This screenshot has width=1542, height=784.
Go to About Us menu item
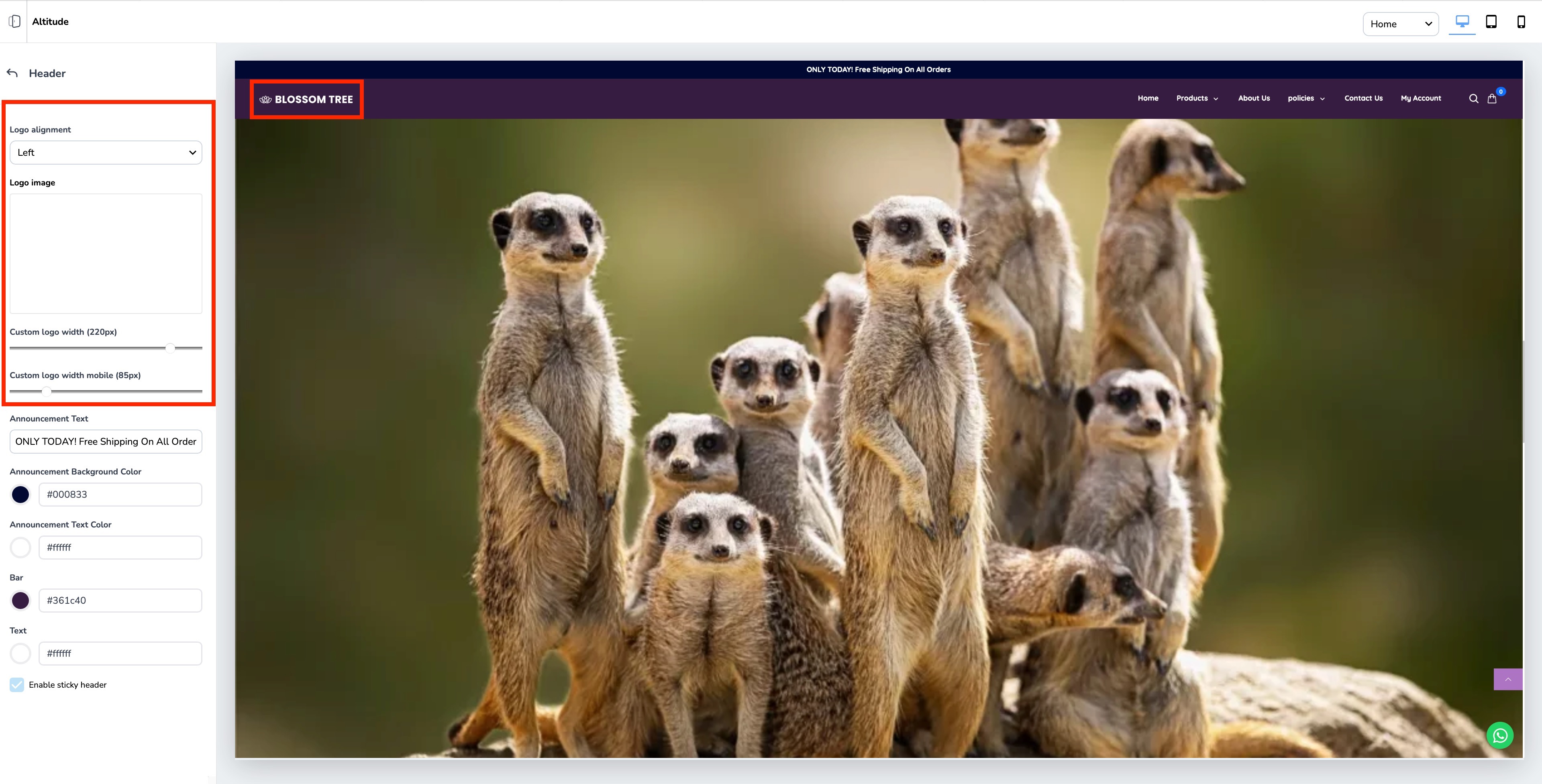click(x=1253, y=98)
